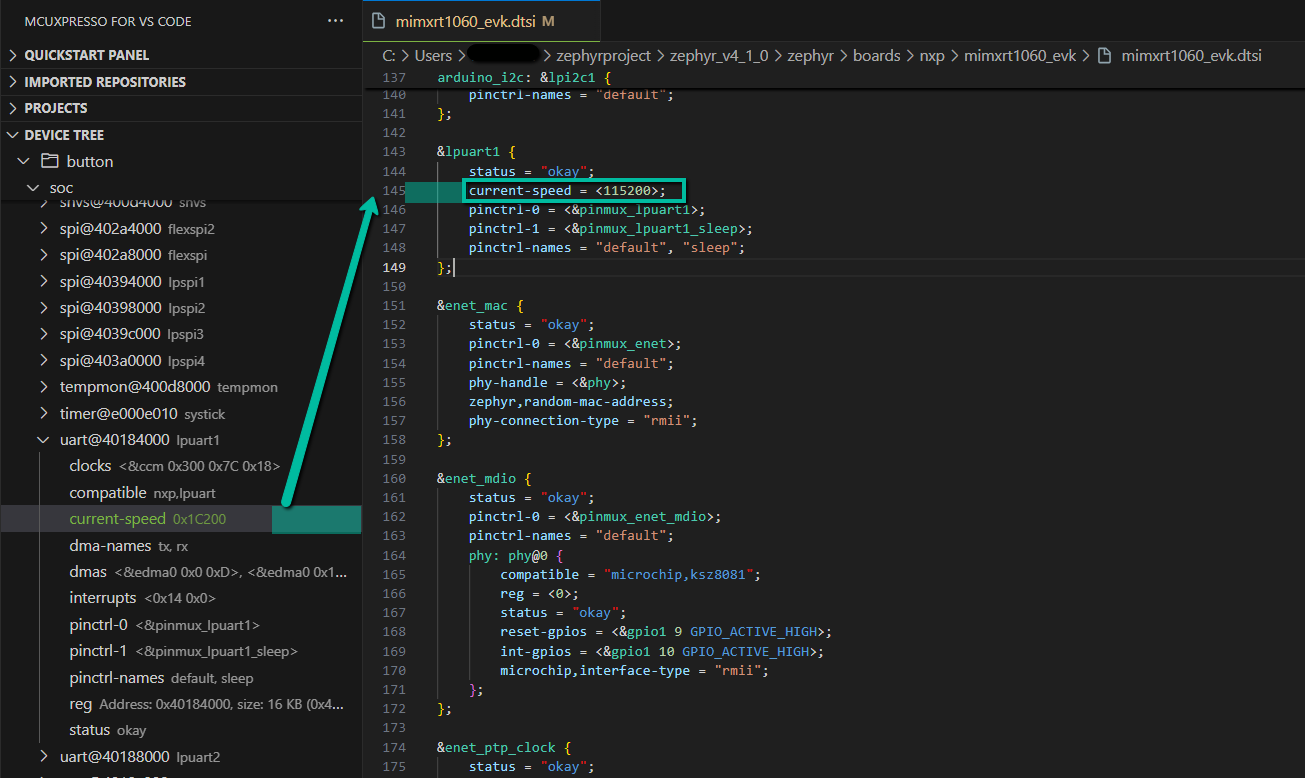
Task: Open the boards item in the breadcrumb bar
Action: coord(877,55)
